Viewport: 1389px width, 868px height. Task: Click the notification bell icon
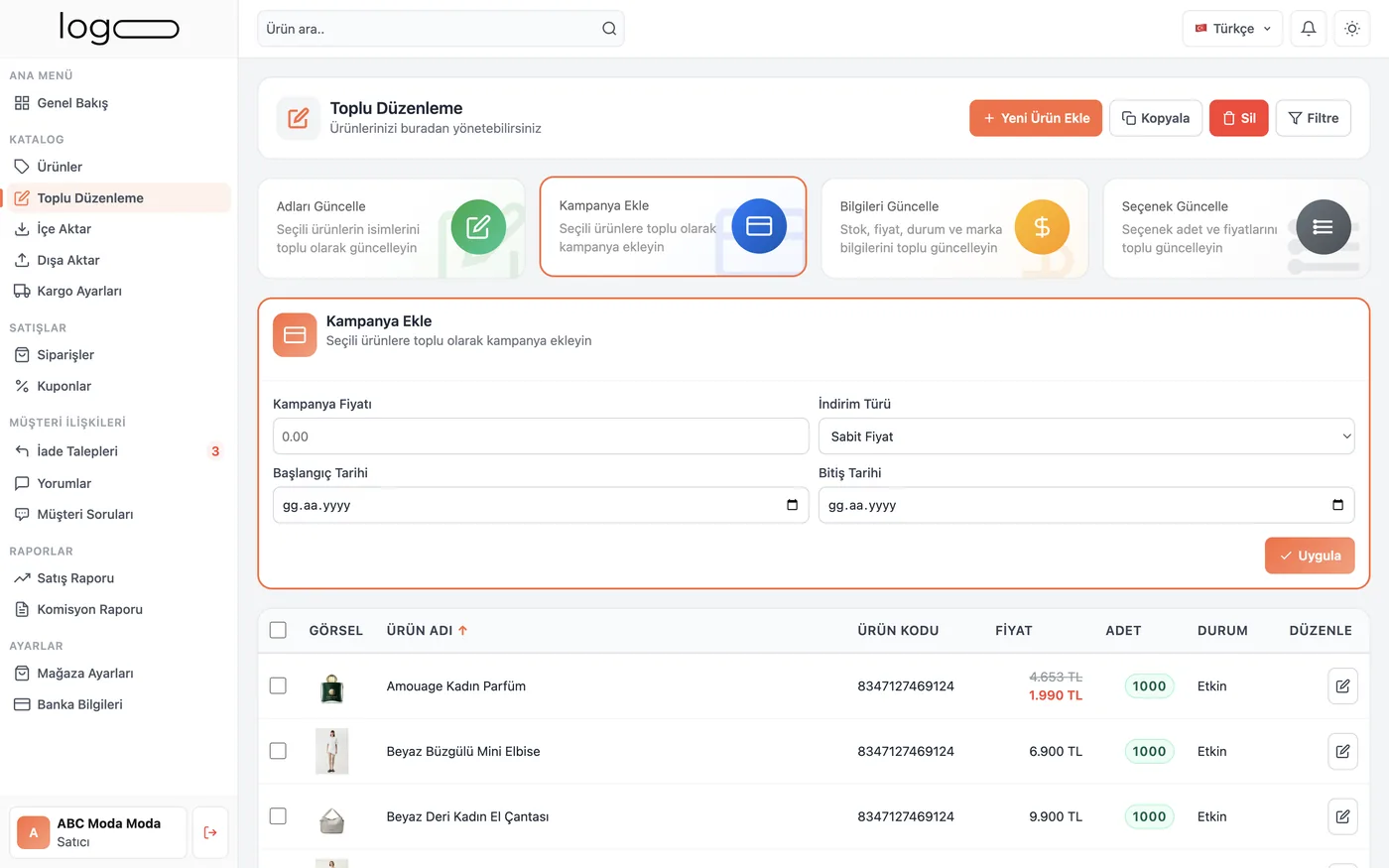coord(1308,29)
